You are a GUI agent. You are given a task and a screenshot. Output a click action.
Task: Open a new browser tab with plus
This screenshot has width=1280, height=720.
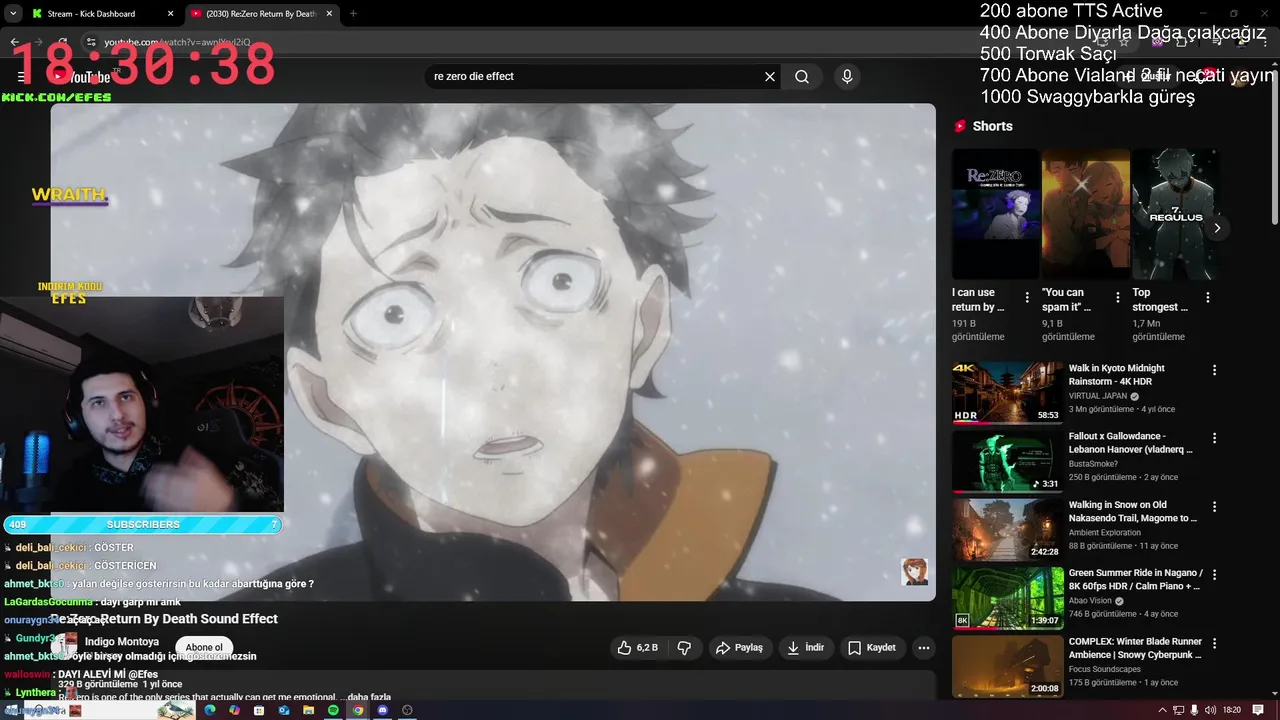click(353, 14)
